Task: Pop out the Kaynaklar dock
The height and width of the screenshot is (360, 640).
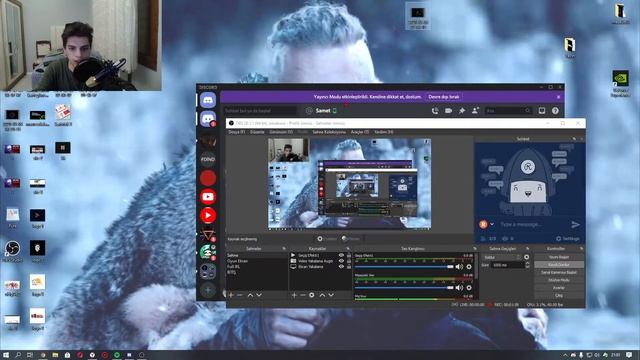Action: point(348,249)
